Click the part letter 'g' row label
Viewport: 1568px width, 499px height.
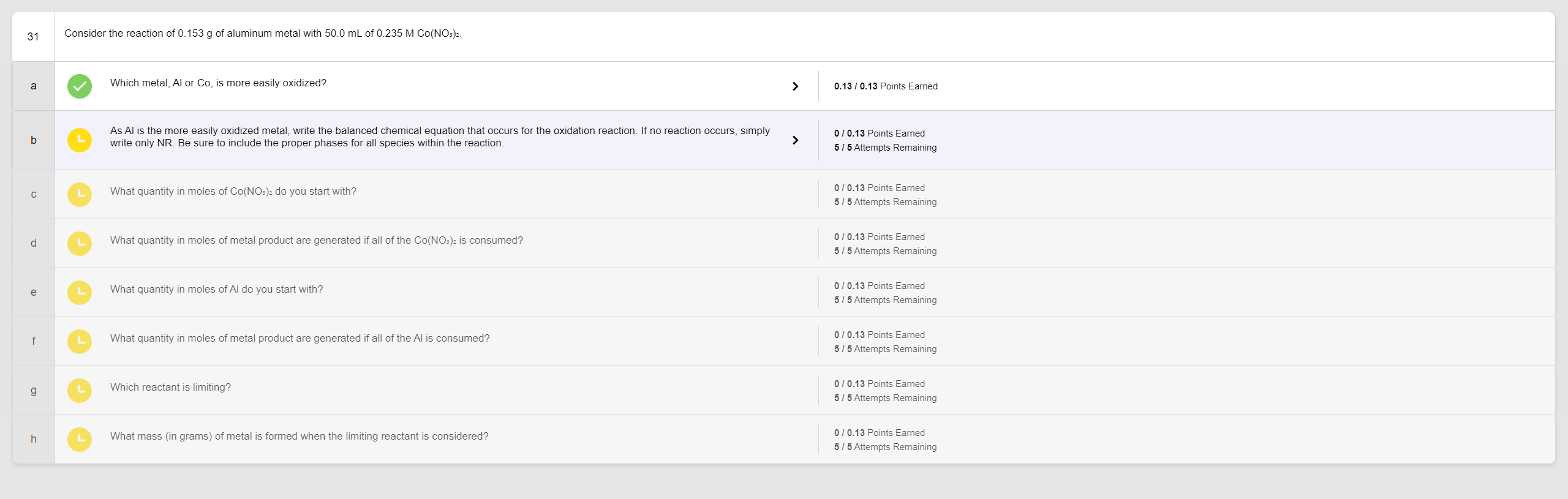34,391
